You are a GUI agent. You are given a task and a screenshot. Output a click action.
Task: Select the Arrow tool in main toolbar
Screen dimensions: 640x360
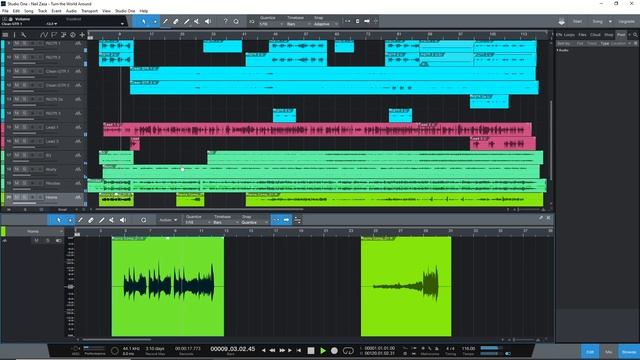point(144,21)
